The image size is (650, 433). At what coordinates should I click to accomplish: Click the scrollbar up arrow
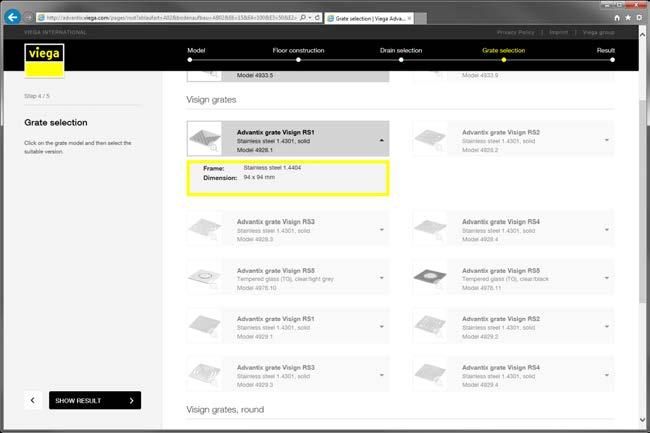tap(643, 35)
